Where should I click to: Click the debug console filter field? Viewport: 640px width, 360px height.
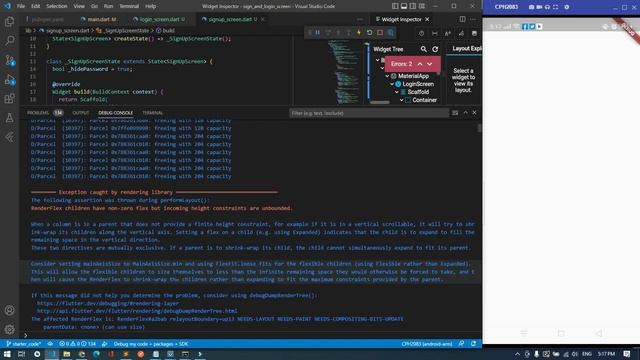tap(369, 113)
